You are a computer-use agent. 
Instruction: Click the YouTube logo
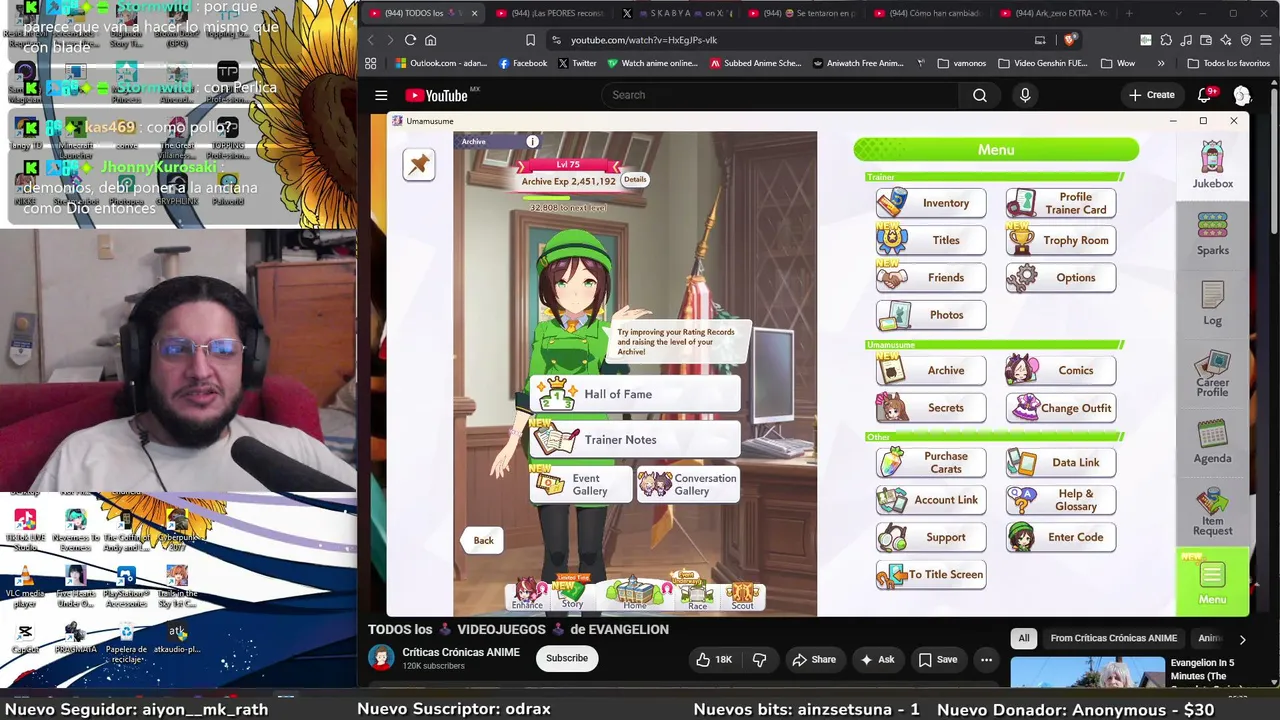tap(437, 95)
